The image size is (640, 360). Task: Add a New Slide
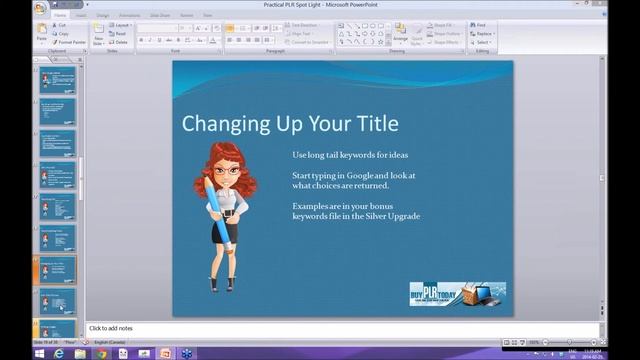click(x=98, y=34)
